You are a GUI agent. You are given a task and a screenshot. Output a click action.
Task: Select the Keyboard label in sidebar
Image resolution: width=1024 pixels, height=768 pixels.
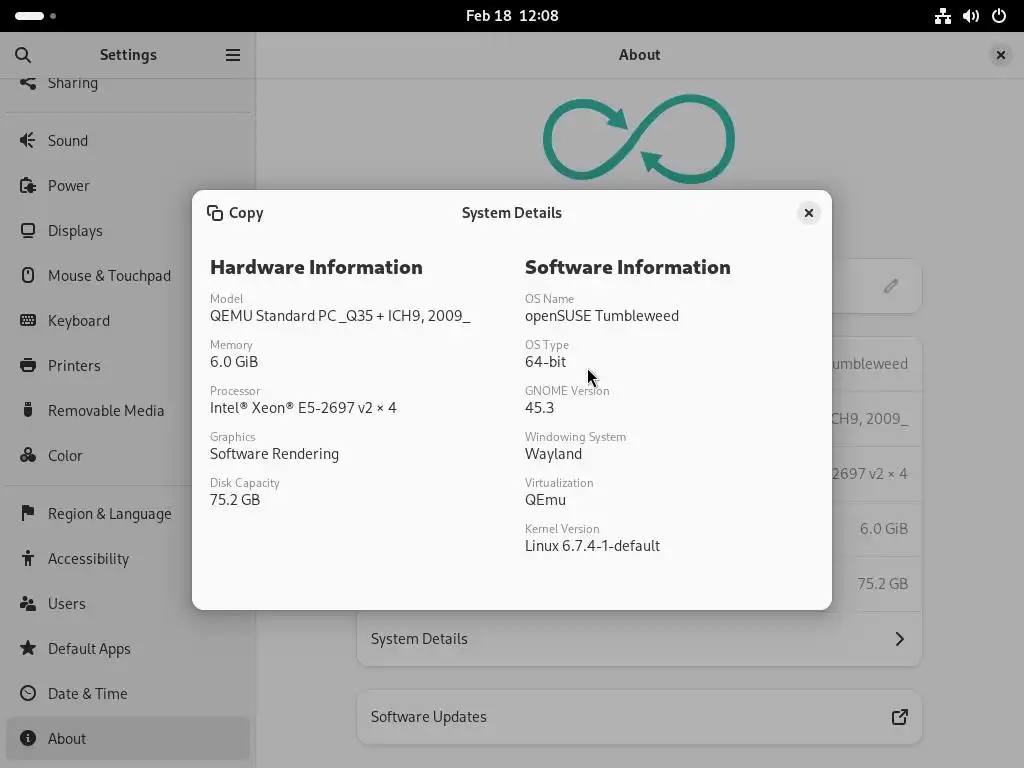tap(79, 321)
